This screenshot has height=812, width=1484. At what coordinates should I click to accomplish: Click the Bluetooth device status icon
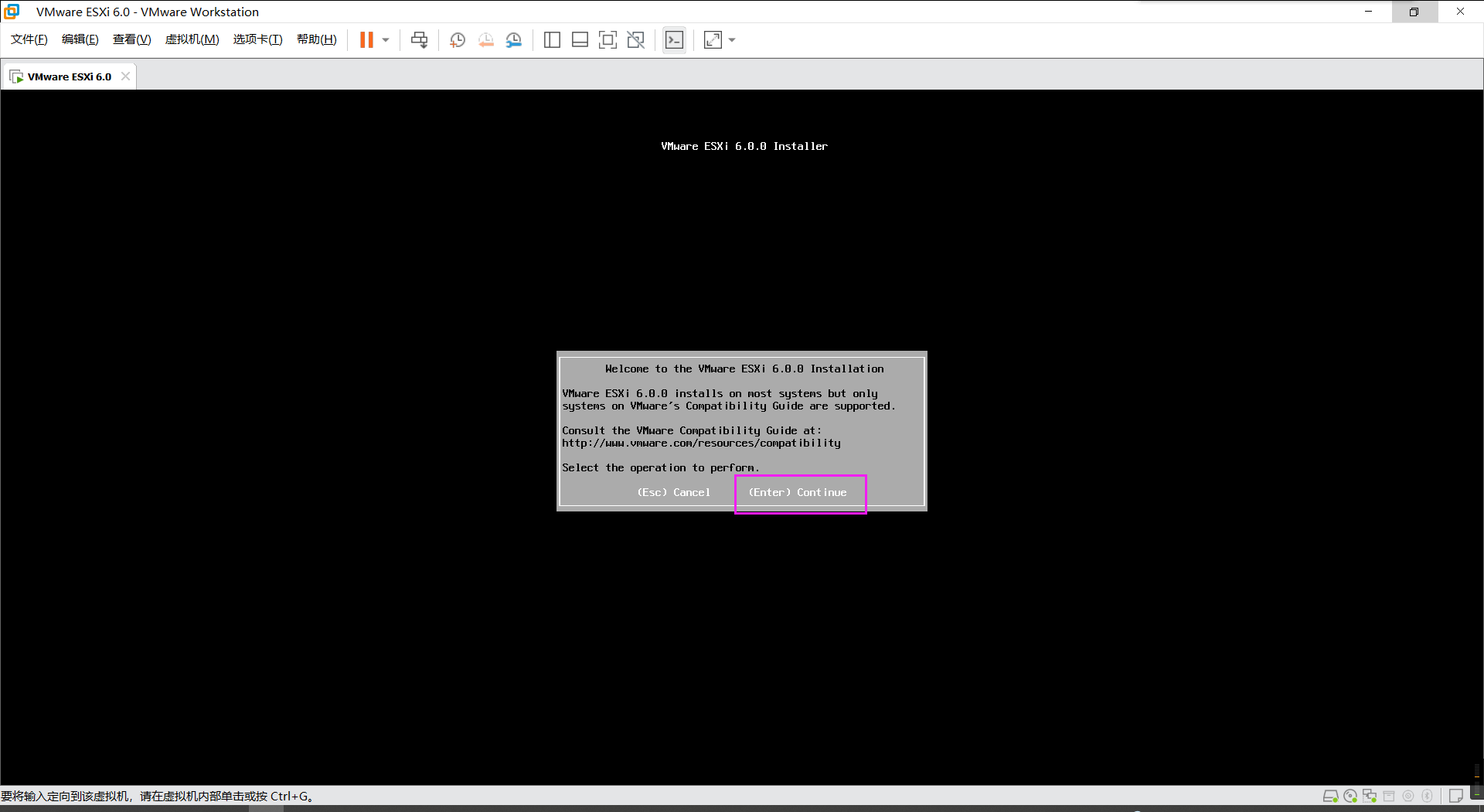tap(1428, 796)
